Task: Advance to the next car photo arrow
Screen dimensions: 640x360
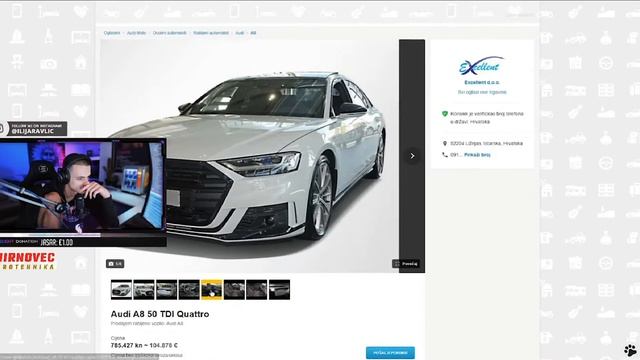Action: (412, 156)
